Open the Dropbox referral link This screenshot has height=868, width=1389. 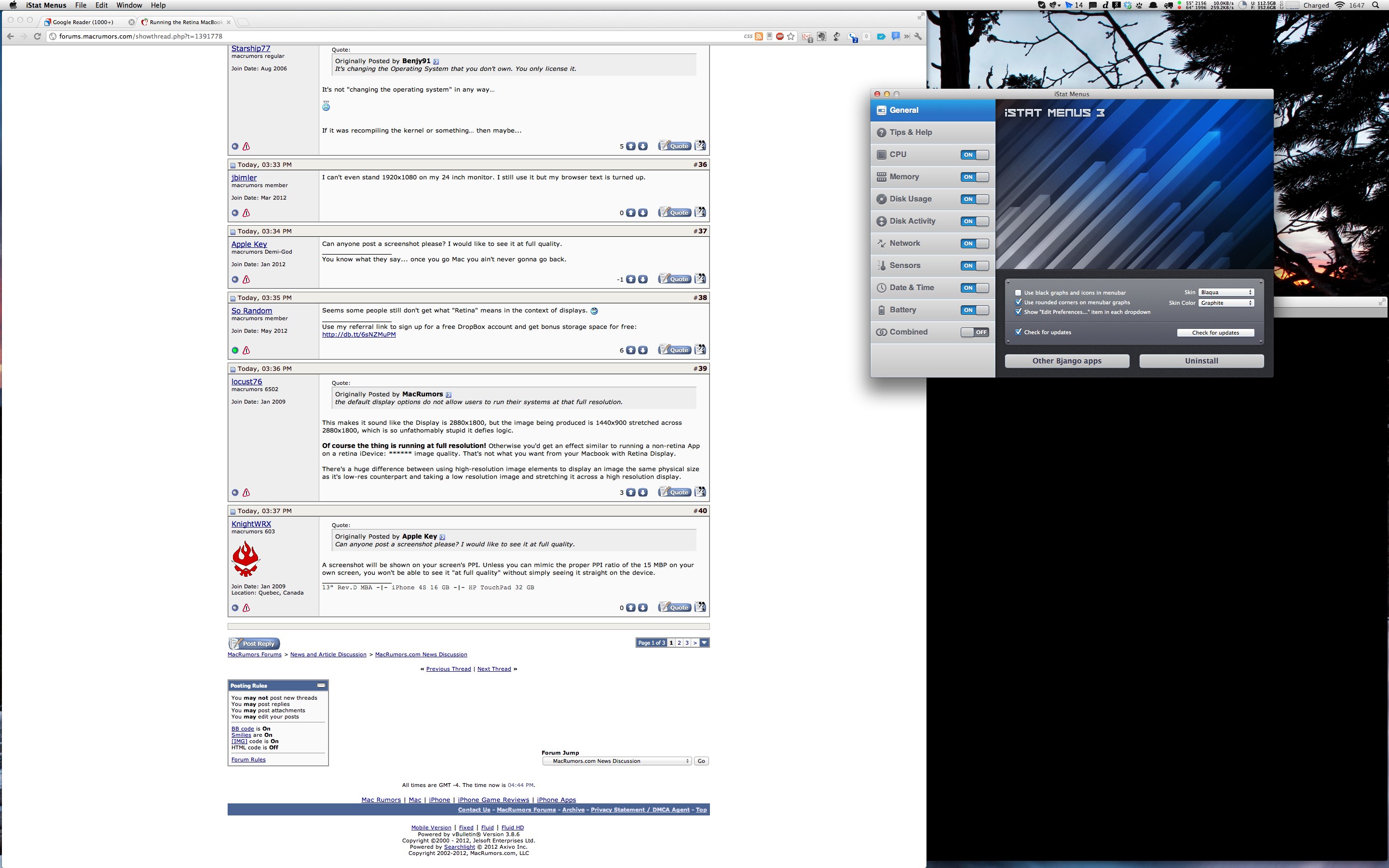coord(359,335)
